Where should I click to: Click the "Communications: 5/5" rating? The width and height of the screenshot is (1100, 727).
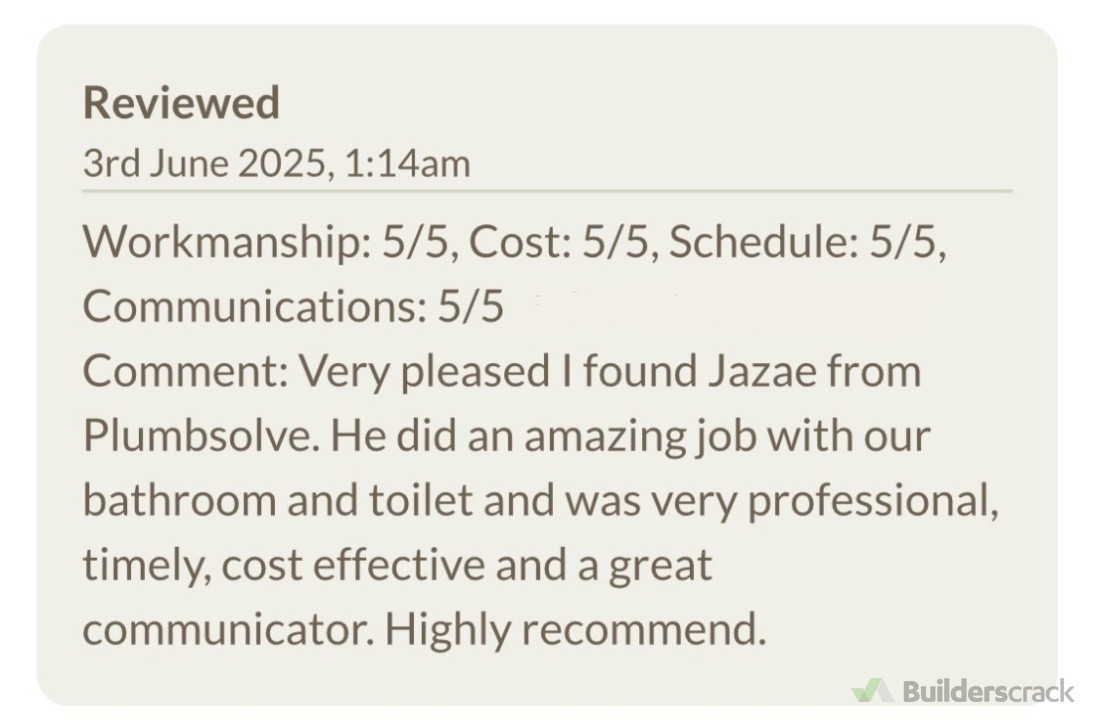coord(293,307)
